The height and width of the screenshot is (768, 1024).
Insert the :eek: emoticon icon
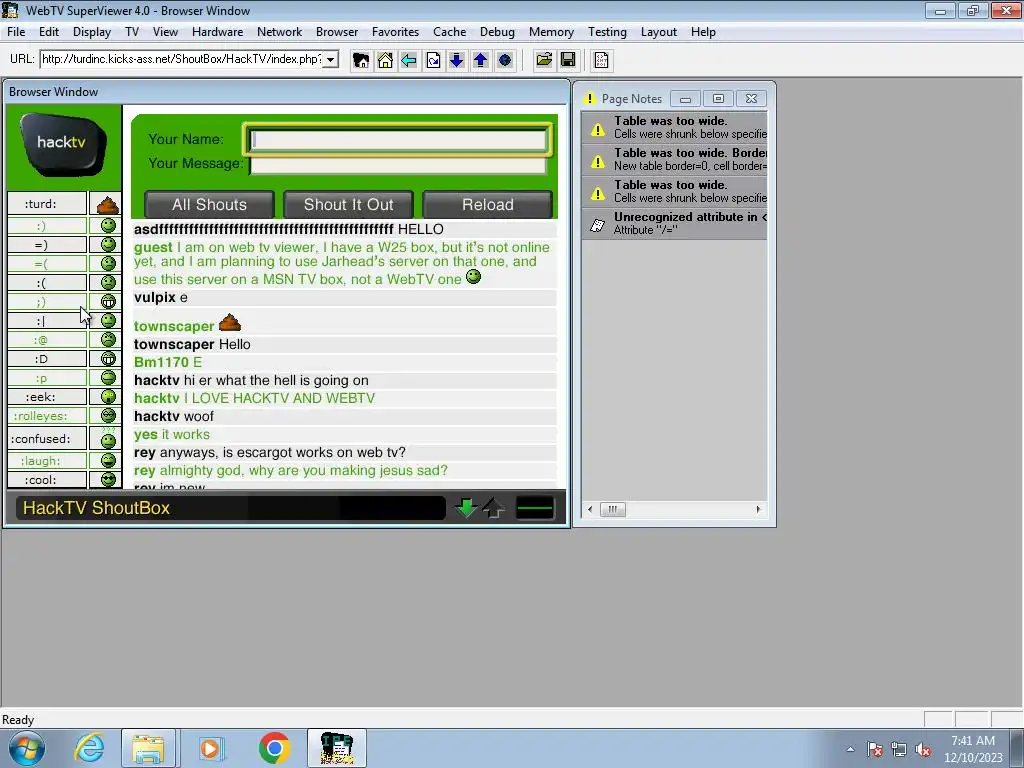pos(108,396)
